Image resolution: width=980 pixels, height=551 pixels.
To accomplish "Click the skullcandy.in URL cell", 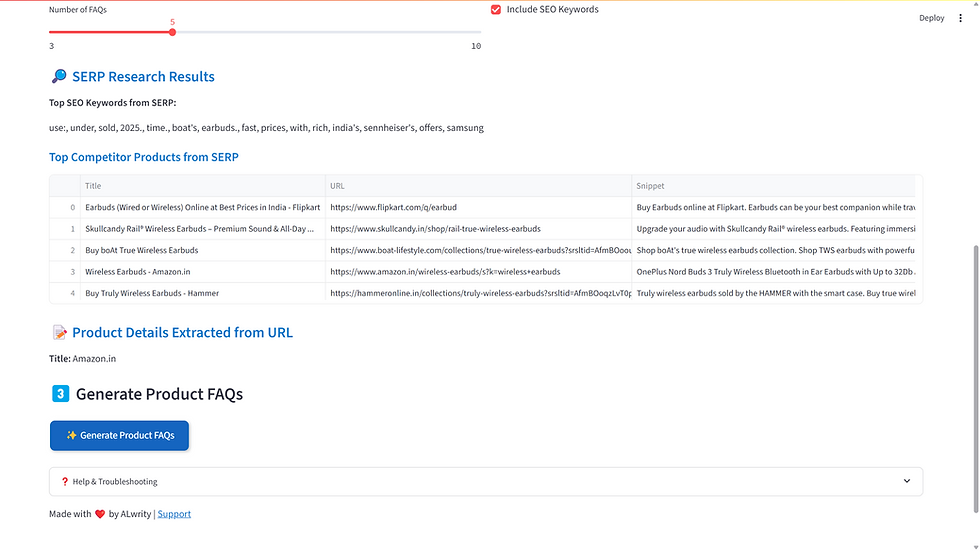I will coord(478,229).
